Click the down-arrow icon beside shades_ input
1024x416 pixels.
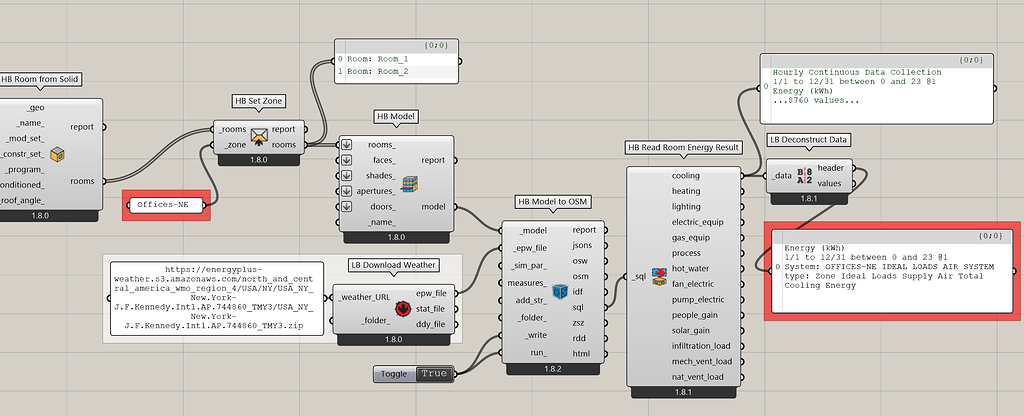tap(346, 176)
